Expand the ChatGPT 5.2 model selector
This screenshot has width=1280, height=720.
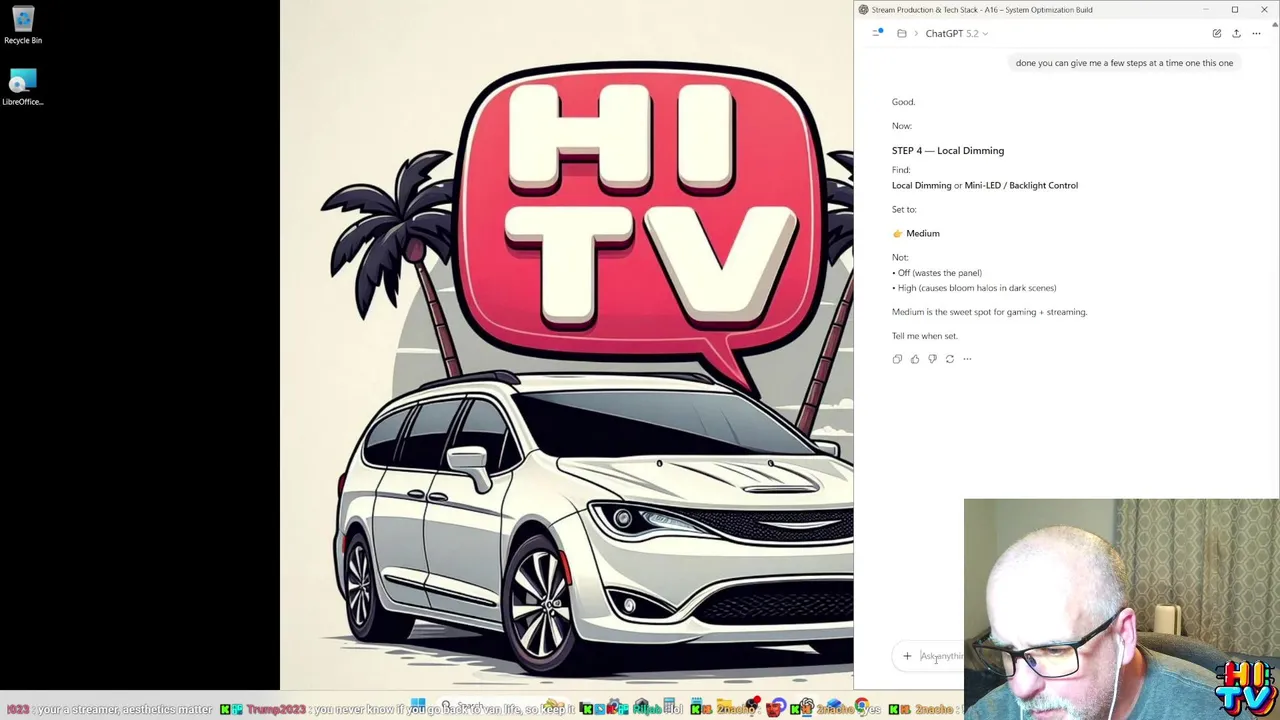pyautogui.click(x=957, y=33)
